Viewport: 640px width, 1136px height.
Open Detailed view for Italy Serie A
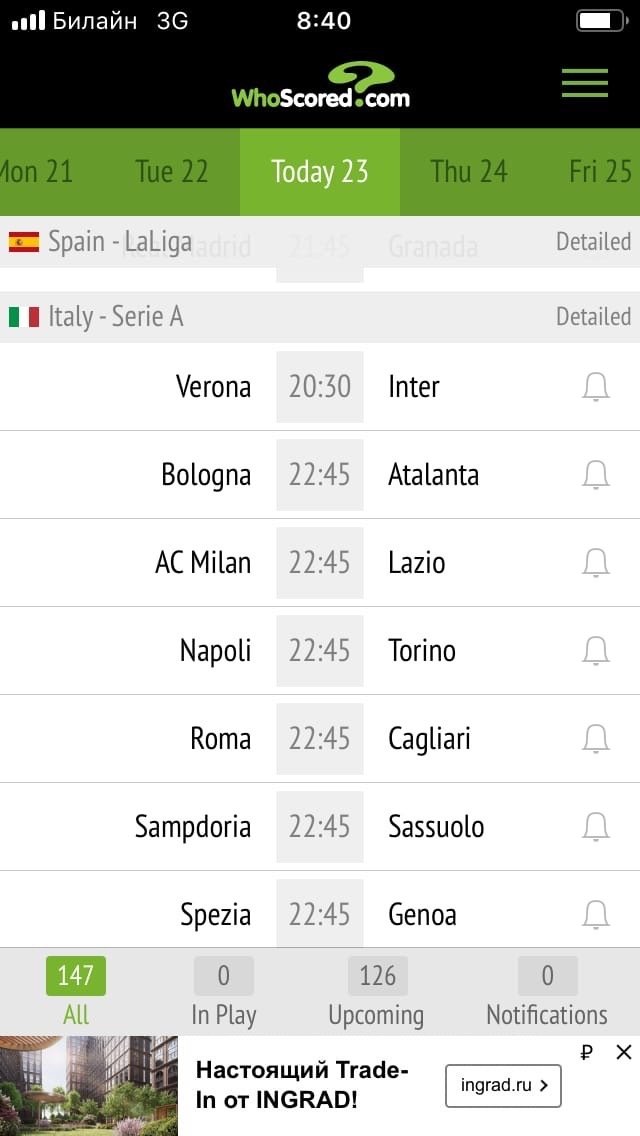point(593,317)
